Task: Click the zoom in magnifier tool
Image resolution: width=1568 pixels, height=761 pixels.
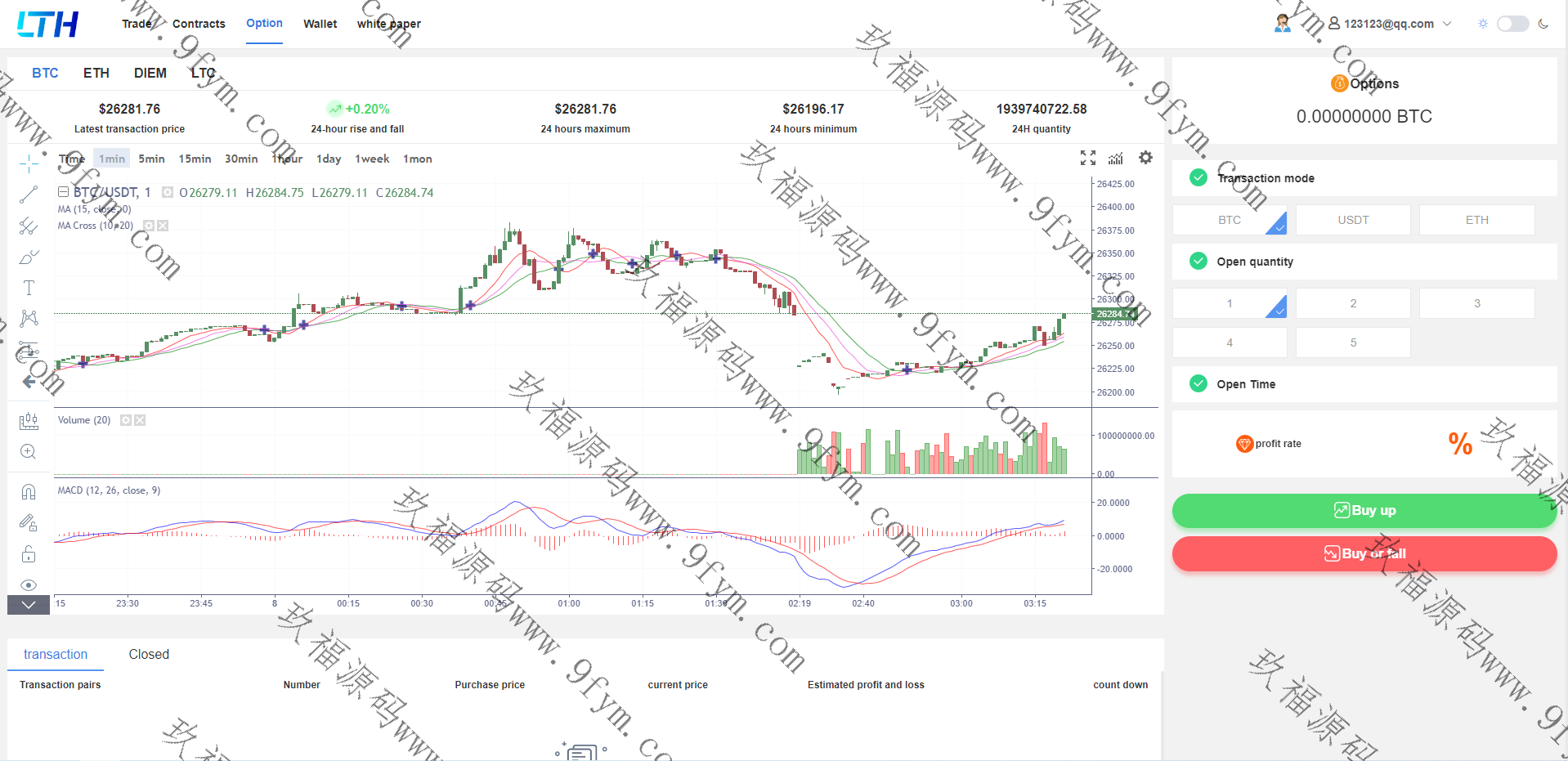Action: (x=29, y=451)
